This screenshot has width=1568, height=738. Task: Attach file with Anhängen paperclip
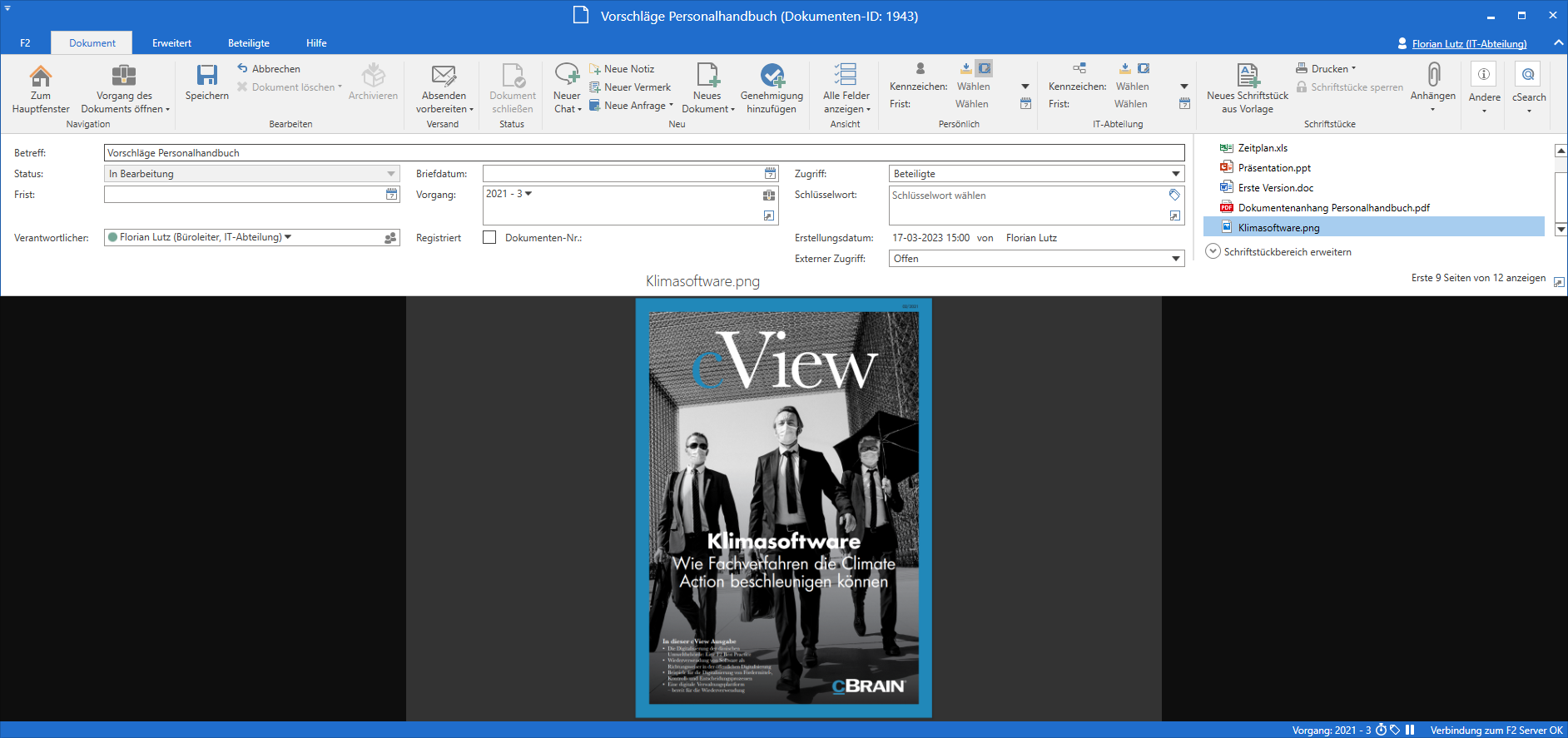[1433, 88]
